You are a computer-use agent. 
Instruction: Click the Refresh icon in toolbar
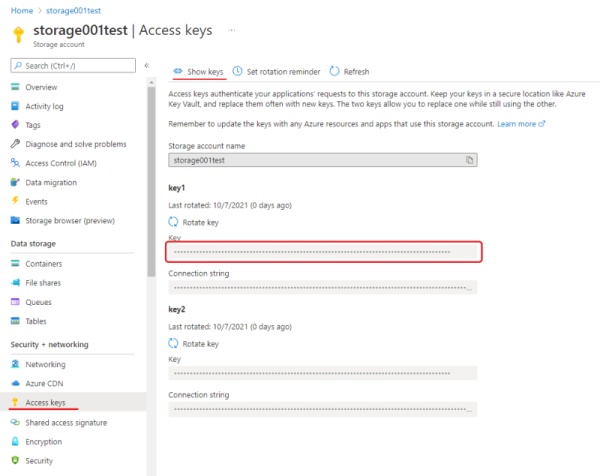pos(335,72)
